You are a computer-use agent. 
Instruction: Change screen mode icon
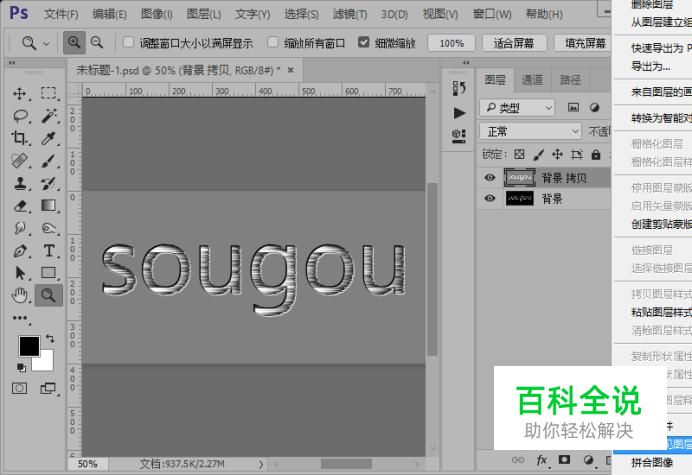pos(48,388)
